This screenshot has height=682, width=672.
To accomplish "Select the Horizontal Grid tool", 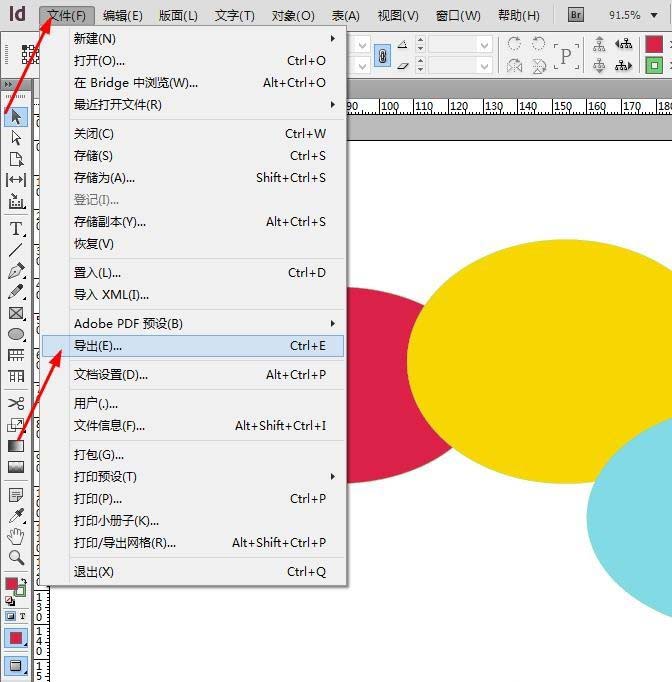I will point(16,355).
